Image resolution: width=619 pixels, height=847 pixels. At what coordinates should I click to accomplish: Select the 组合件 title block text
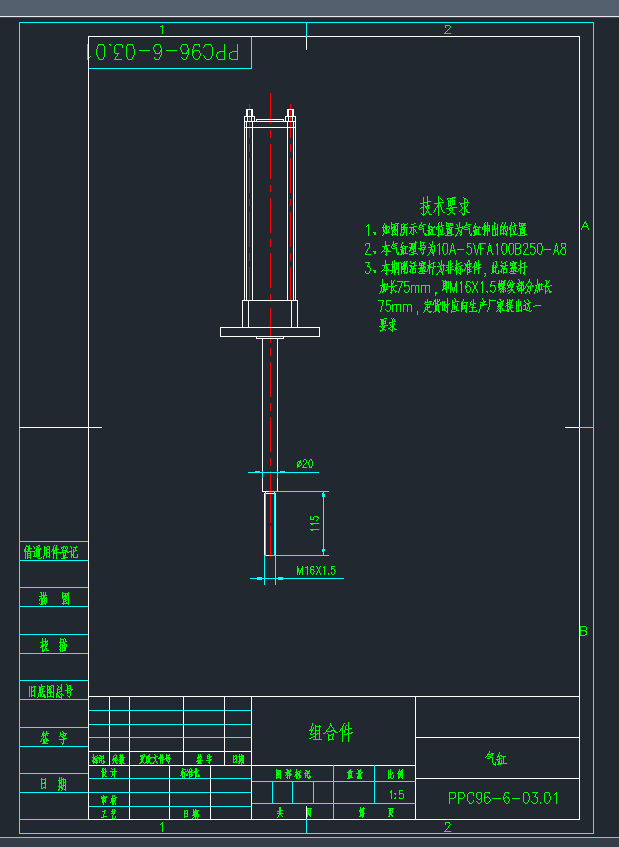tap(331, 733)
